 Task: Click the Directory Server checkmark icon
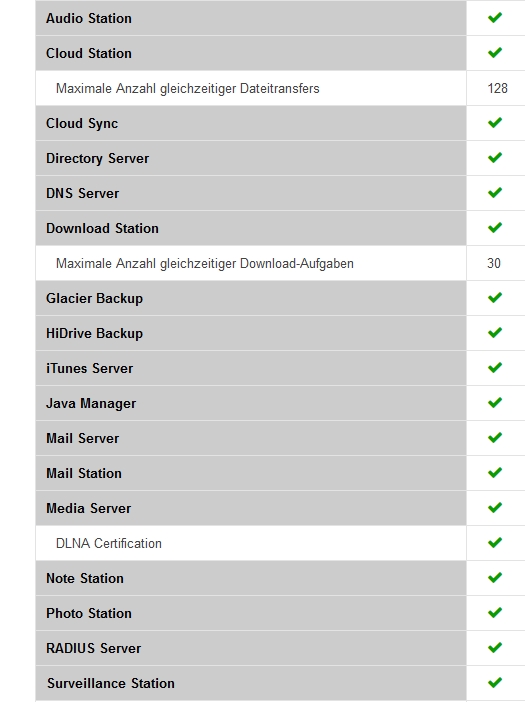point(495,157)
